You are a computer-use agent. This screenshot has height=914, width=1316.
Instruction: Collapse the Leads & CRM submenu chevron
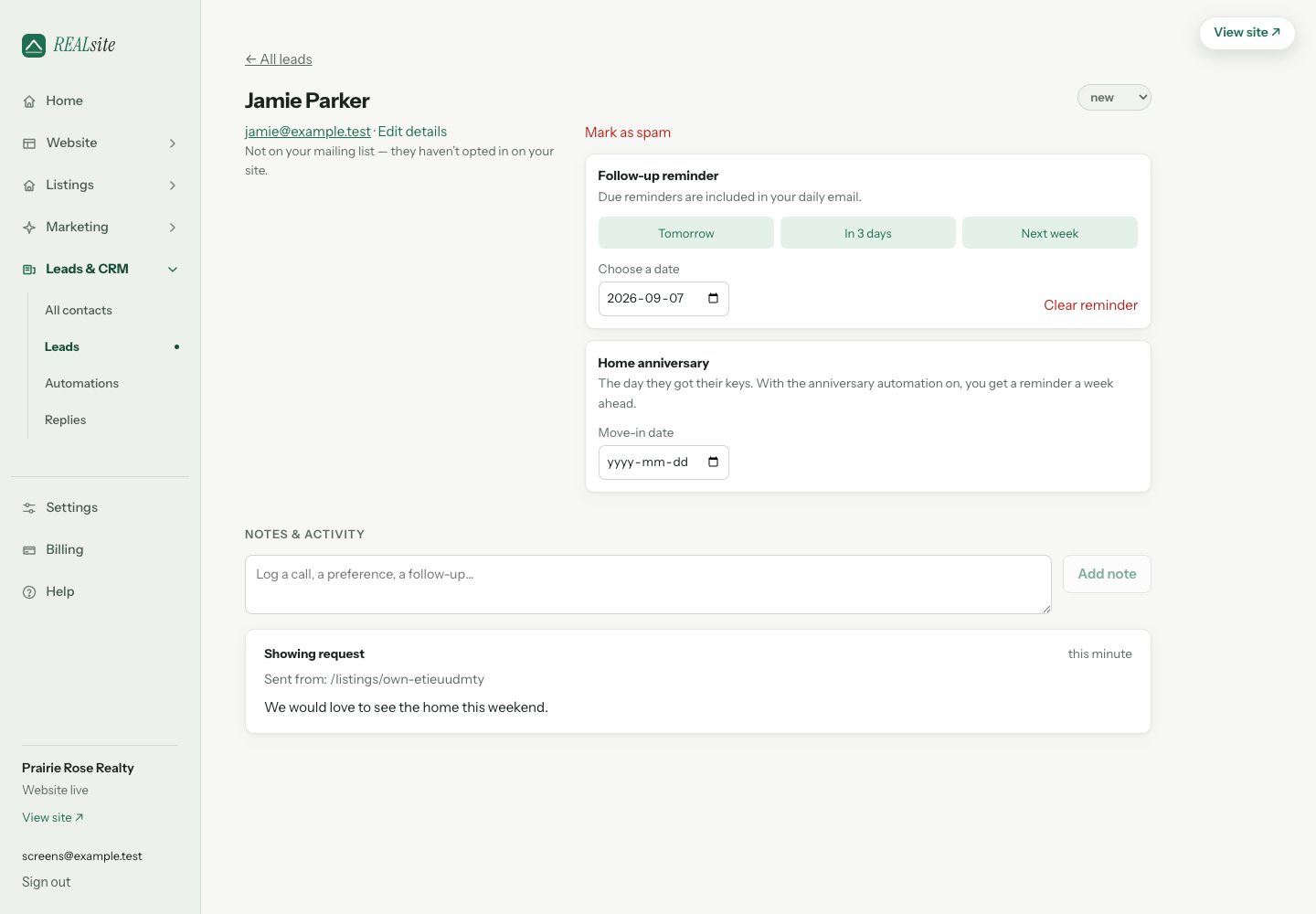coord(173,270)
